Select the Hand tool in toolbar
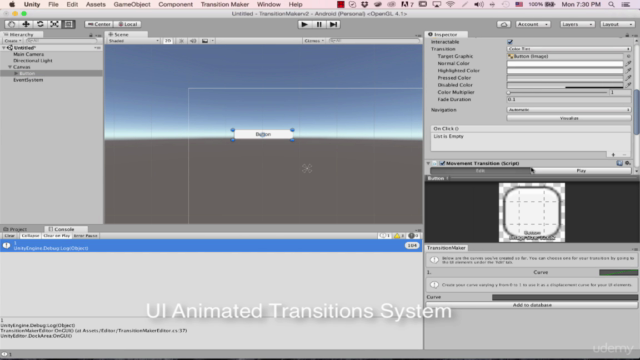Viewport: 640px width, 360px height. 11,24
